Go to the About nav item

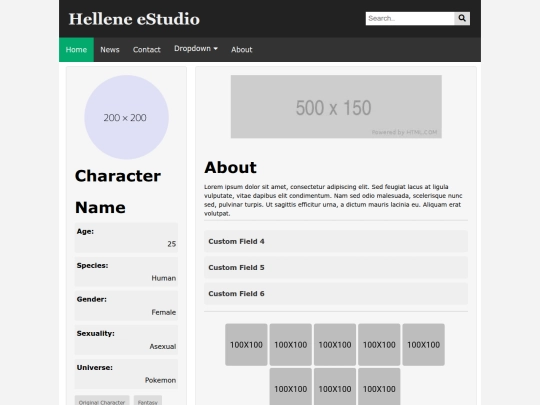point(241,50)
